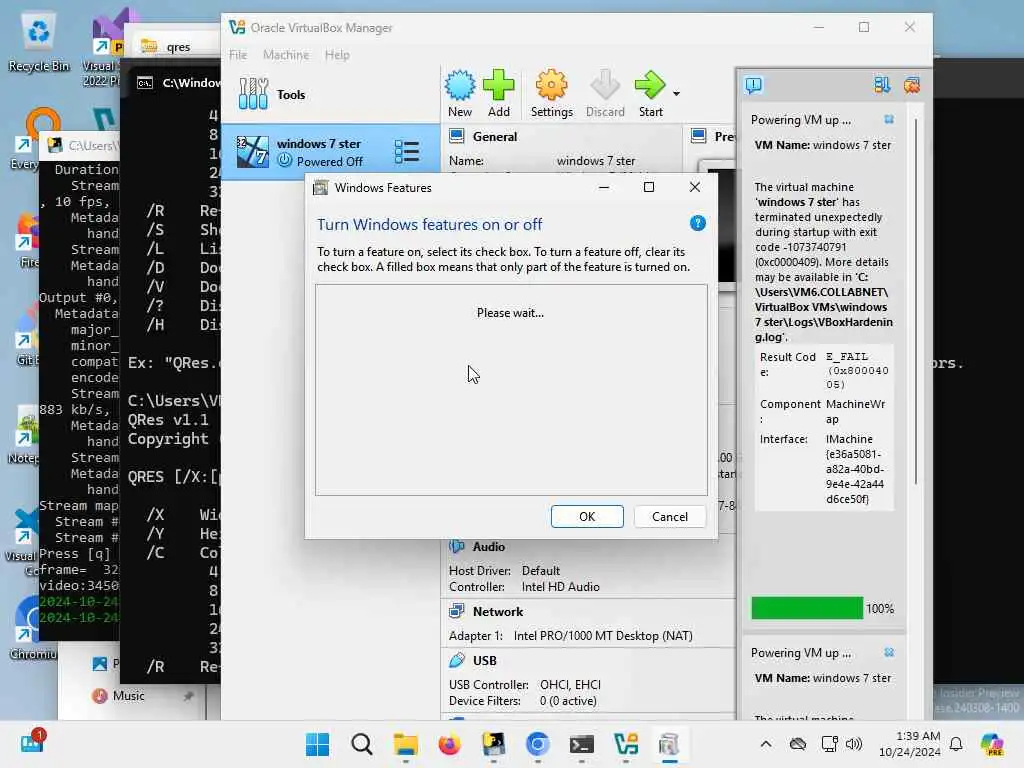The height and width of the screenshot is (768, 1024).
Task: Click the Music item in Explorer sidebar
Action: pyautogui.click(x=129, y=696)
